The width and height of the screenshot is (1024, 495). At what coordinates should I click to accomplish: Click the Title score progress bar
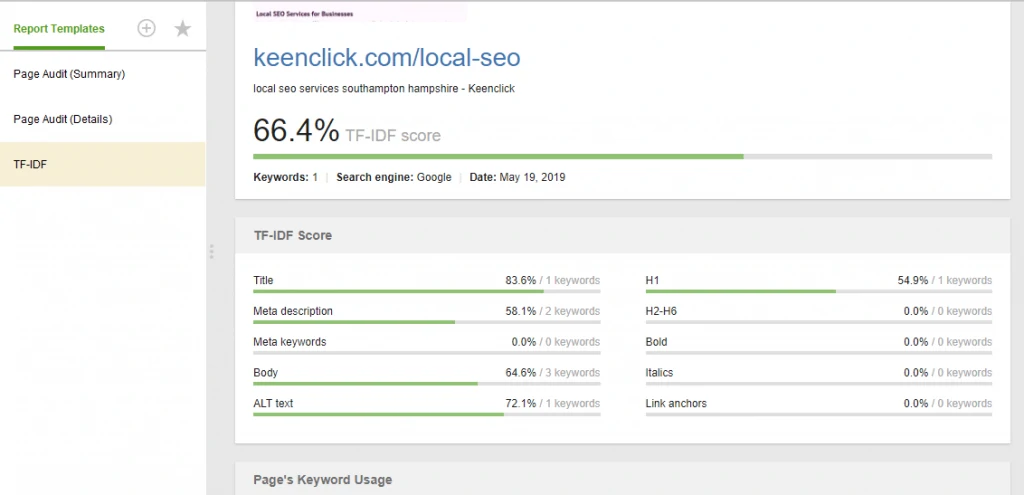coord(426,291)
